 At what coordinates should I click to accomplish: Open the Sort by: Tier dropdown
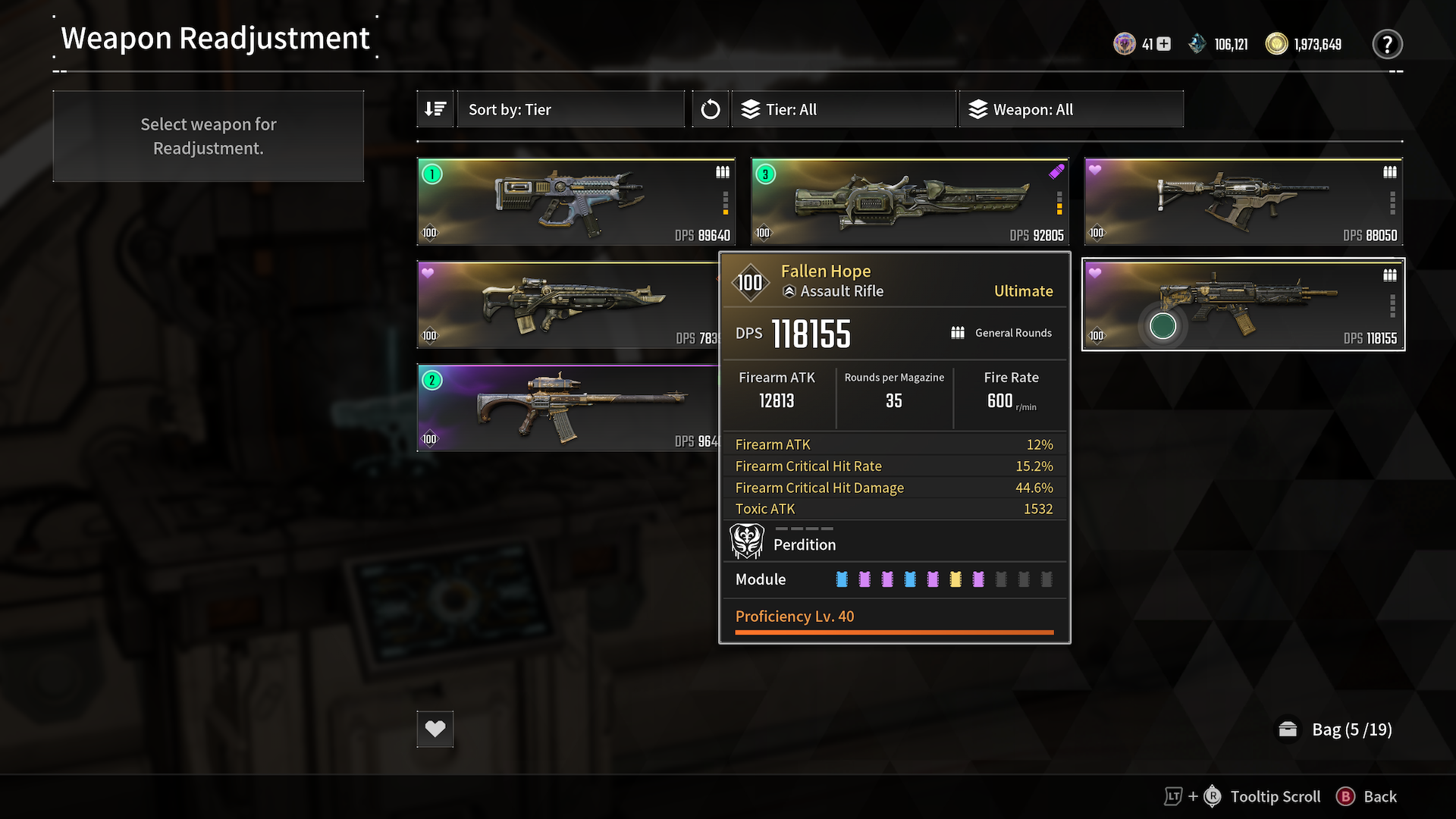pos(570,109)
